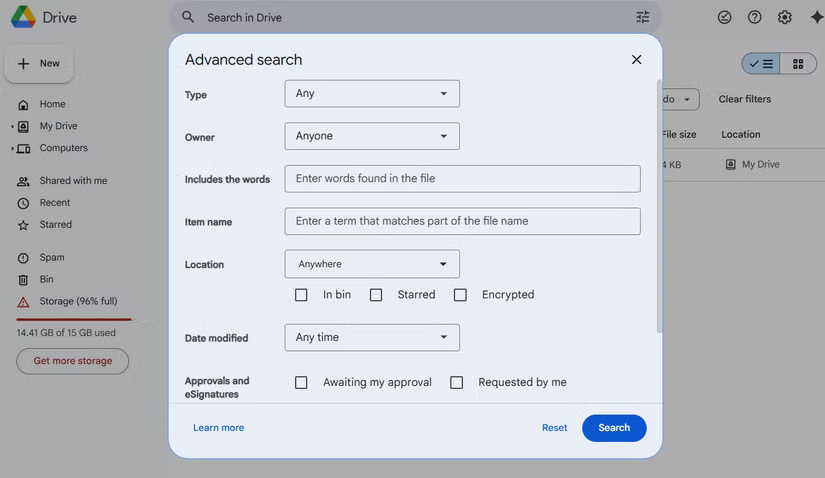Tick the Starred checkbox

pyautogui.click(x=376, y=295)
